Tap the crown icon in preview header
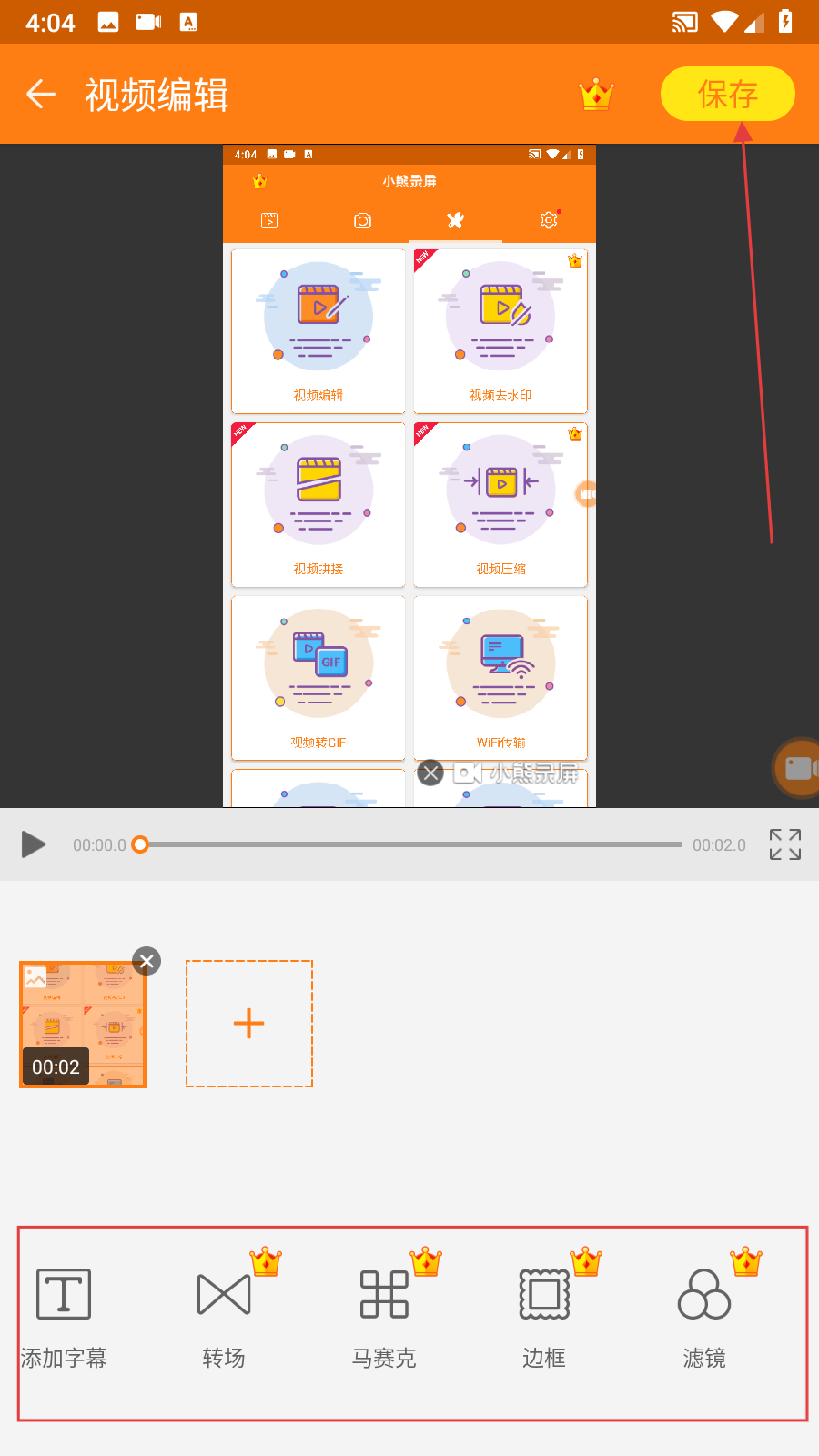Image resolution: width=819 pixels, height=1456 pixels. coord(259,181)
